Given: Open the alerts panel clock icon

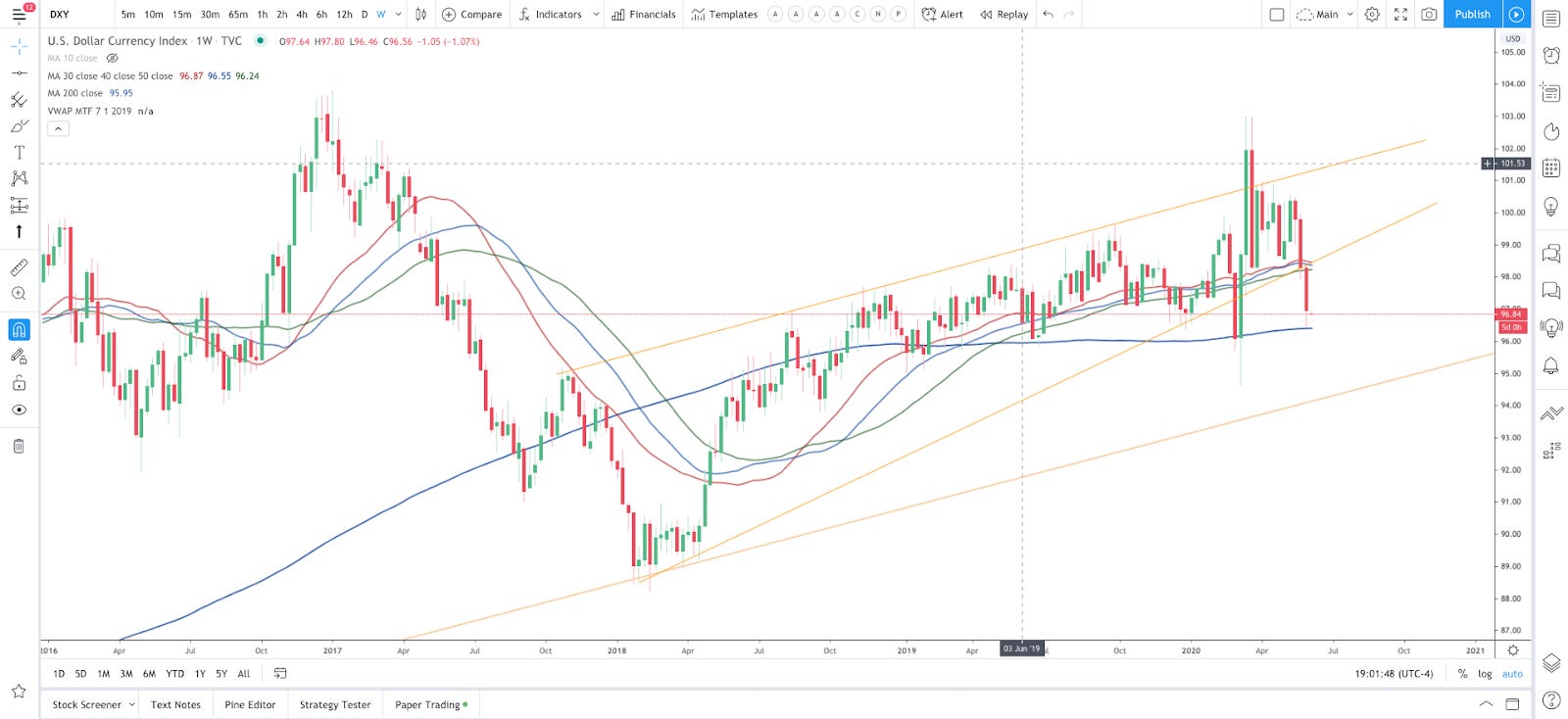Looking at the screenshot, I should click(1551, 56).
